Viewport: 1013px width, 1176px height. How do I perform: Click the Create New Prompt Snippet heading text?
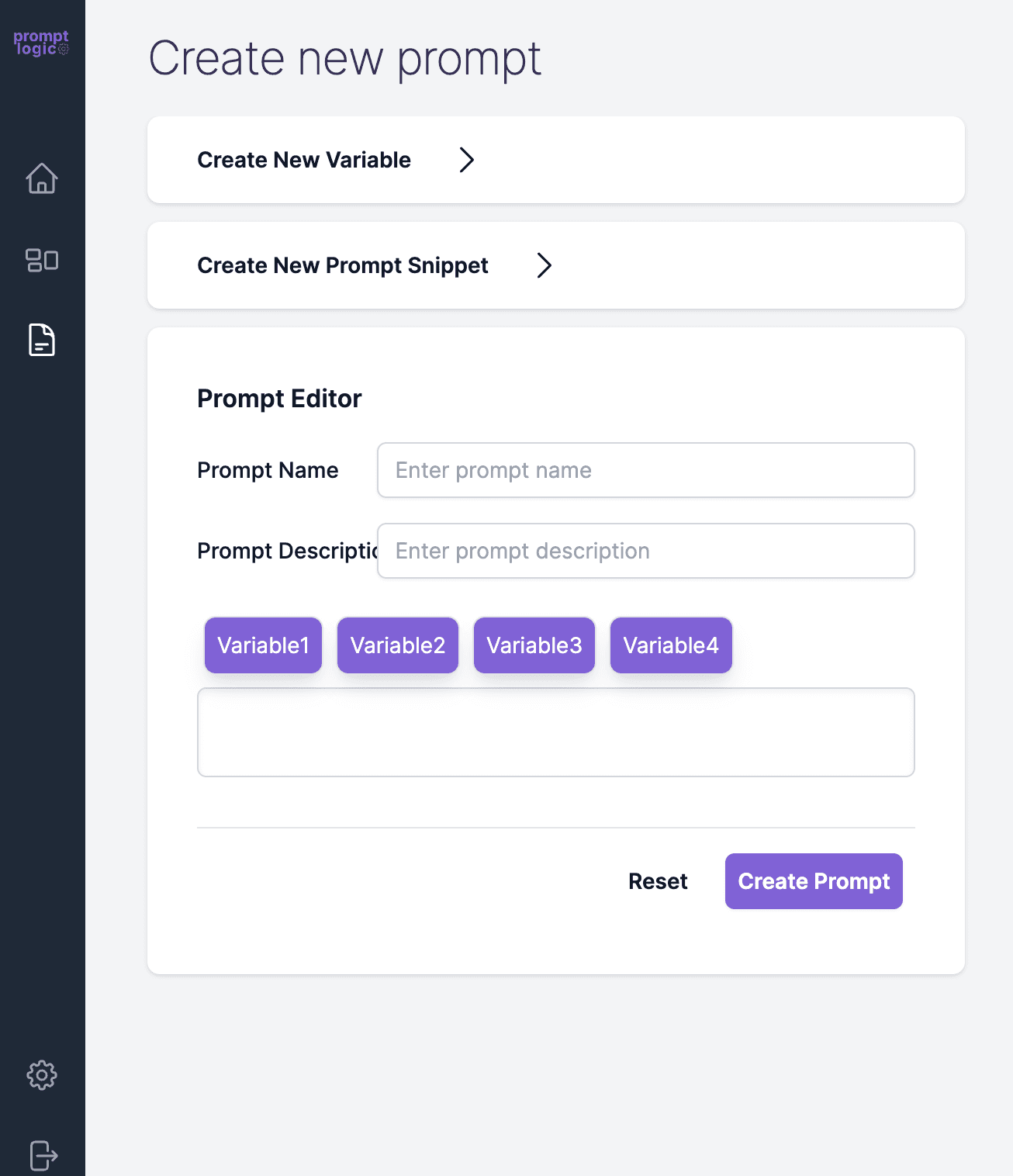[x=343, y=265]
